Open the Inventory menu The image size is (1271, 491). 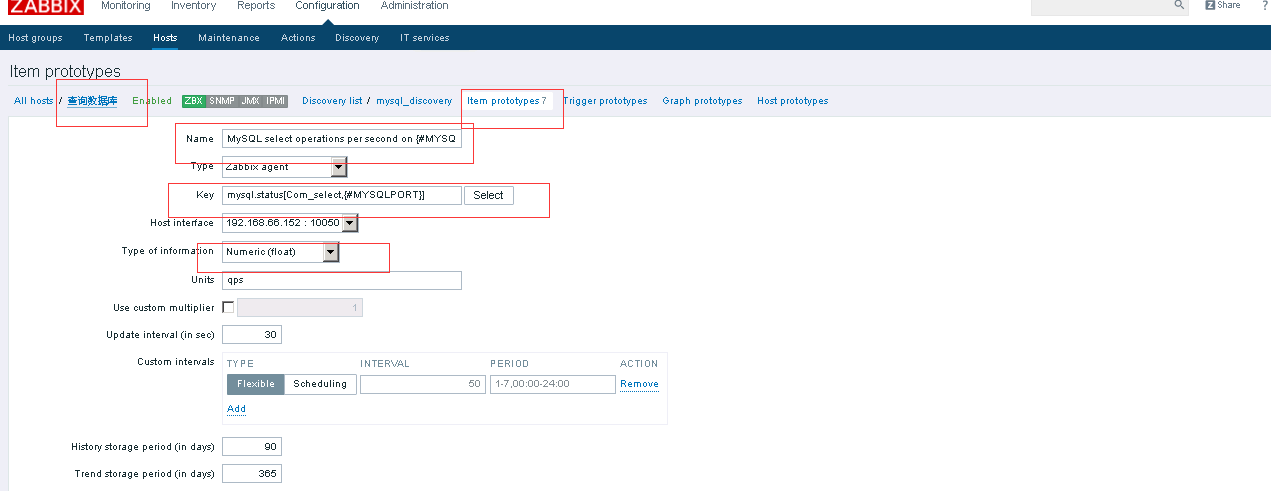tap(193, 6)
